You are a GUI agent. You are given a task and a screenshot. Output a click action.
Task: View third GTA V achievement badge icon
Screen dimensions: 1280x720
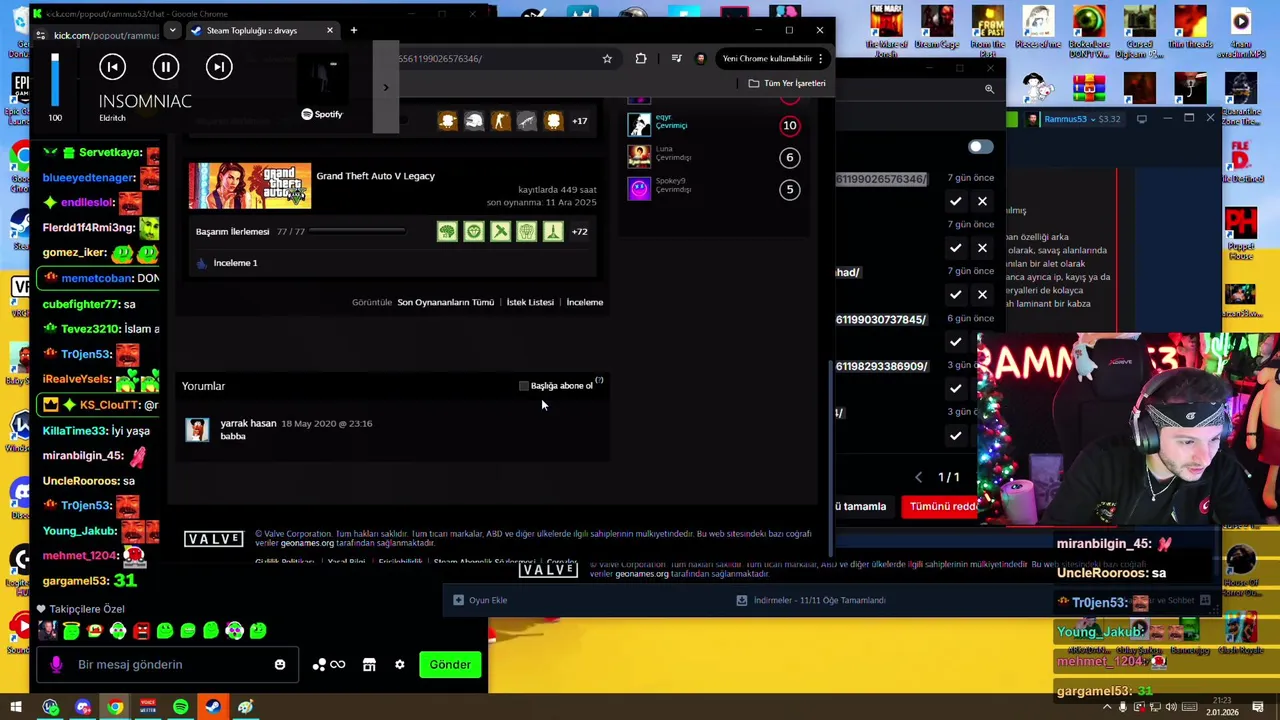tap(500, 232)
